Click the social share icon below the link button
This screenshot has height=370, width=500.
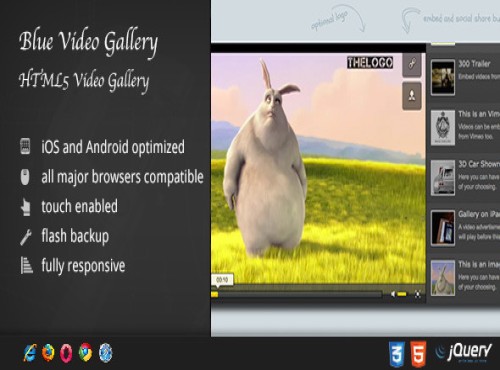[412, 96]
